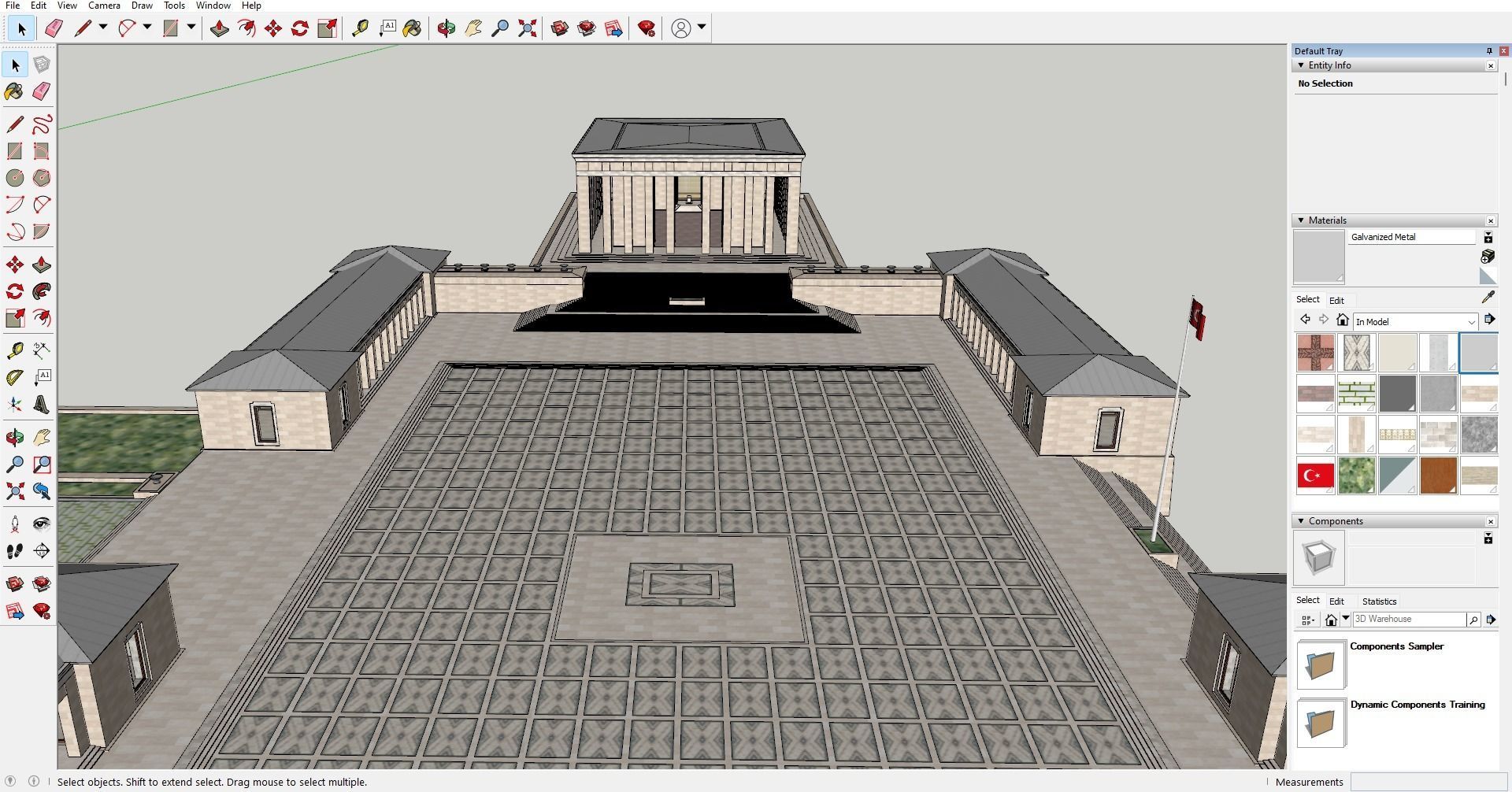The height and width of the screenshot is (792, 1512).
Task: Click the Galvanized Metal name field
Action: click(1412, 237)
